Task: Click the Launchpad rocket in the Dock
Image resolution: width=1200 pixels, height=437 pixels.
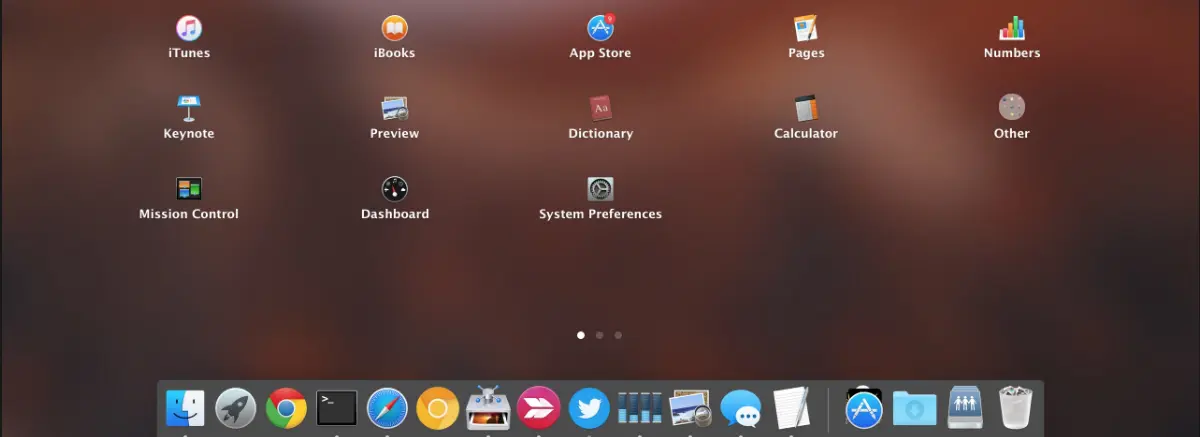Action: (236, 408)
